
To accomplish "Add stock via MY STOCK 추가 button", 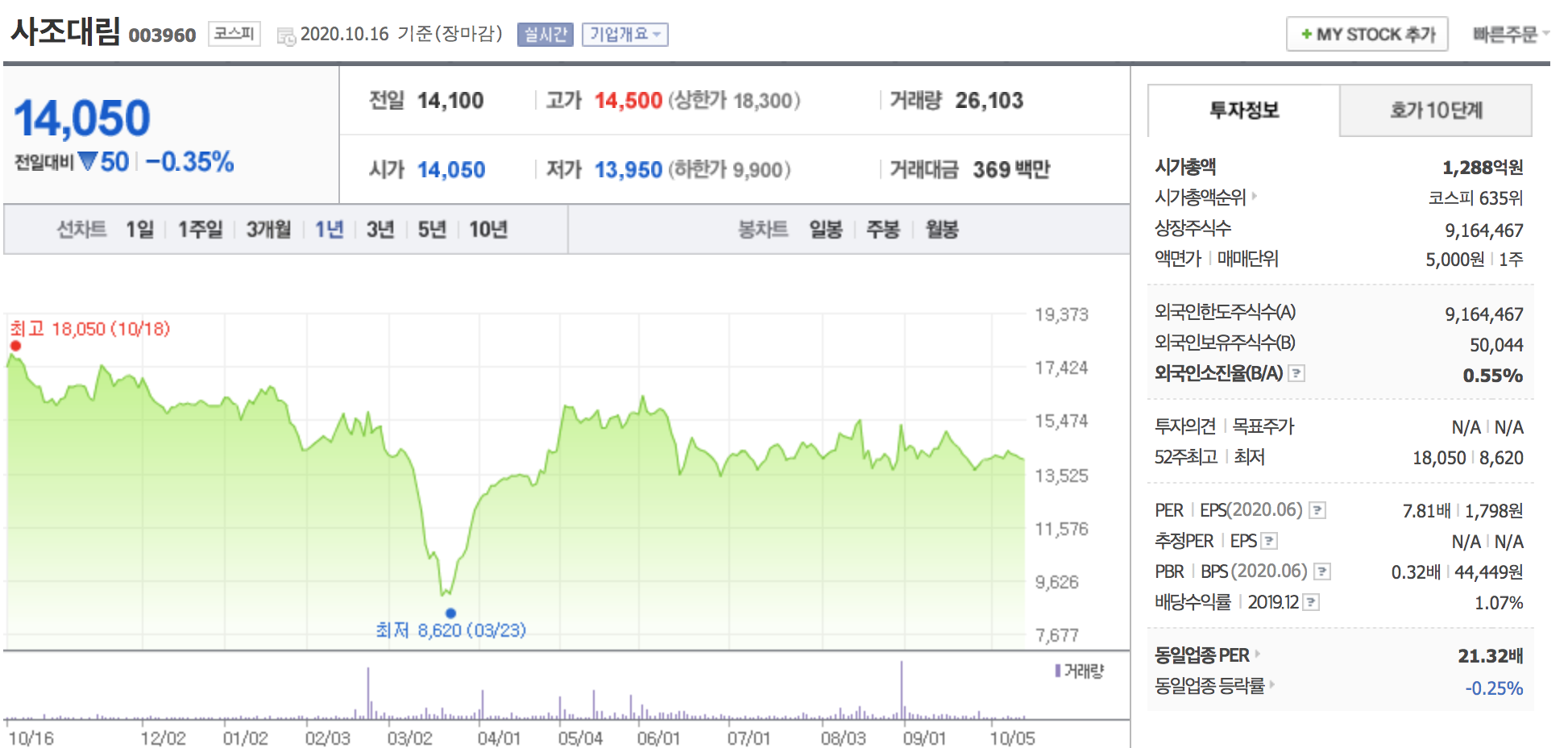I will [1367, 34].
